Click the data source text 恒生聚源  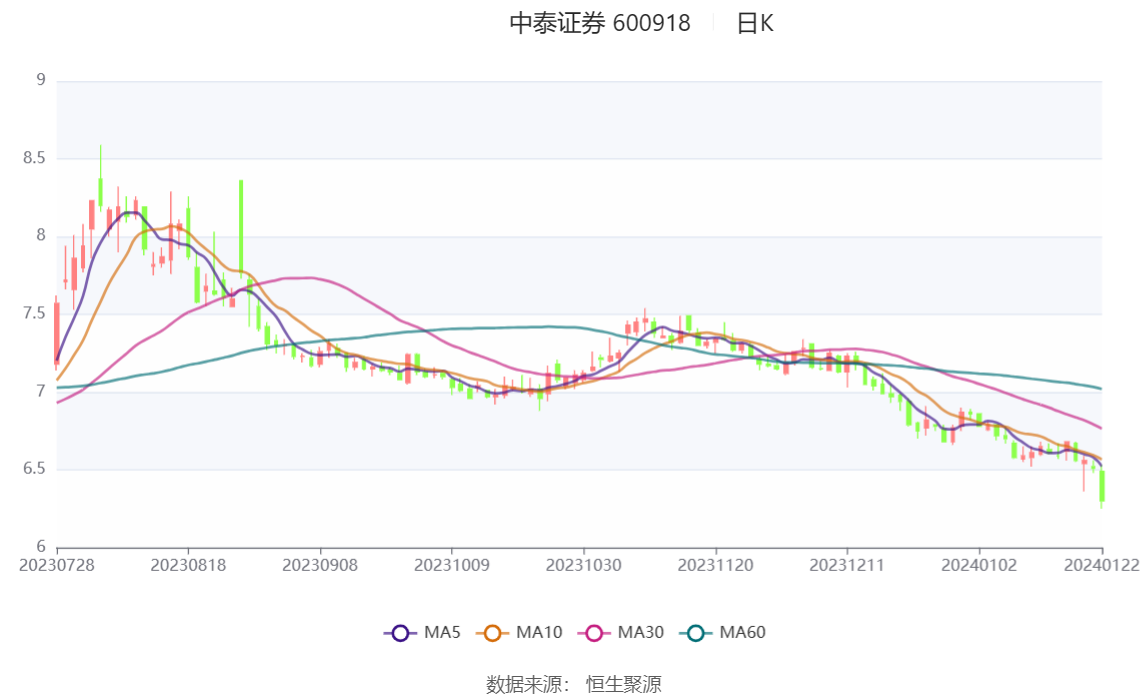coord(624,684)
